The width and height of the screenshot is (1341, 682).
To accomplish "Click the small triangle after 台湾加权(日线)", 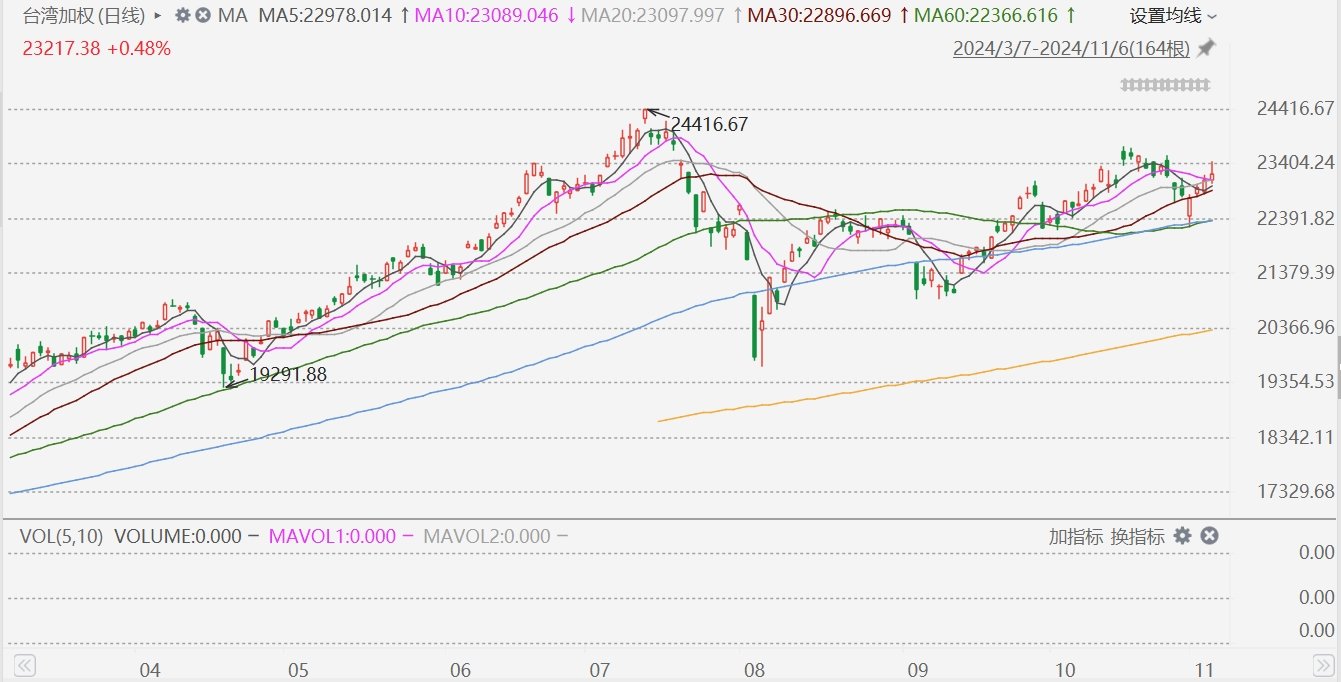I will point(158,16).
